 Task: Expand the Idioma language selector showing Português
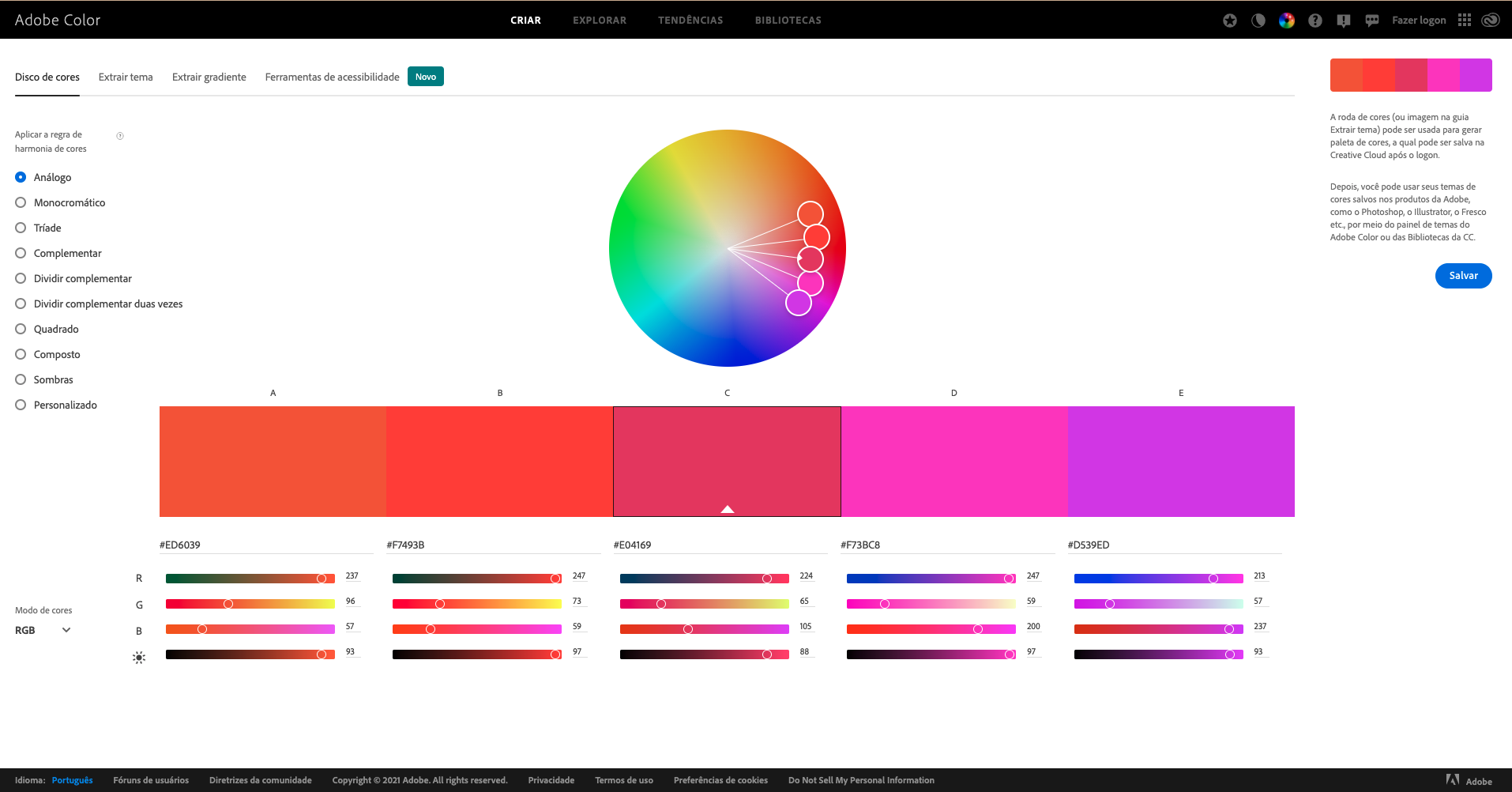72,780
